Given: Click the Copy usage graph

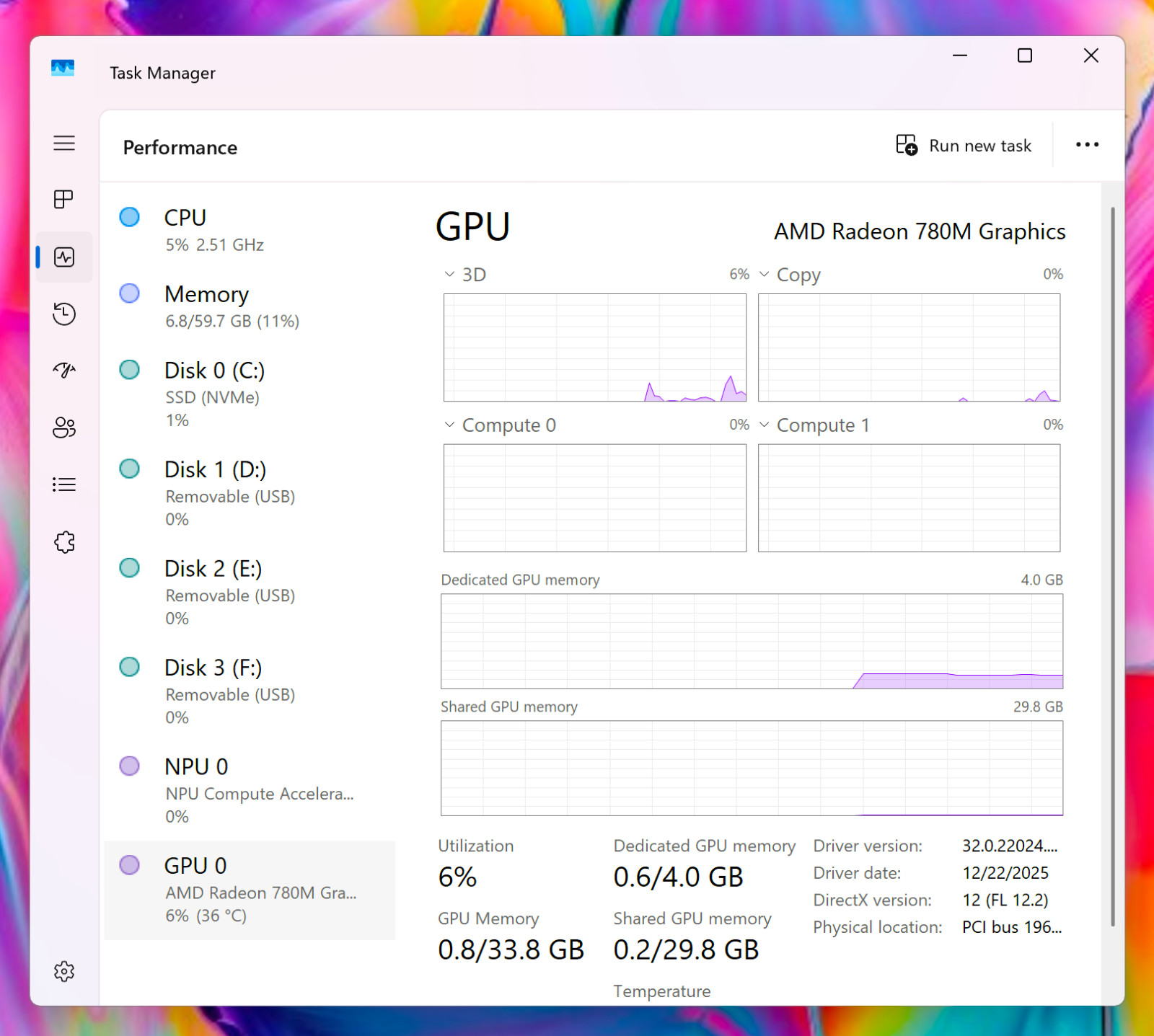Looking at the screenshot, I should coord(909,347).
